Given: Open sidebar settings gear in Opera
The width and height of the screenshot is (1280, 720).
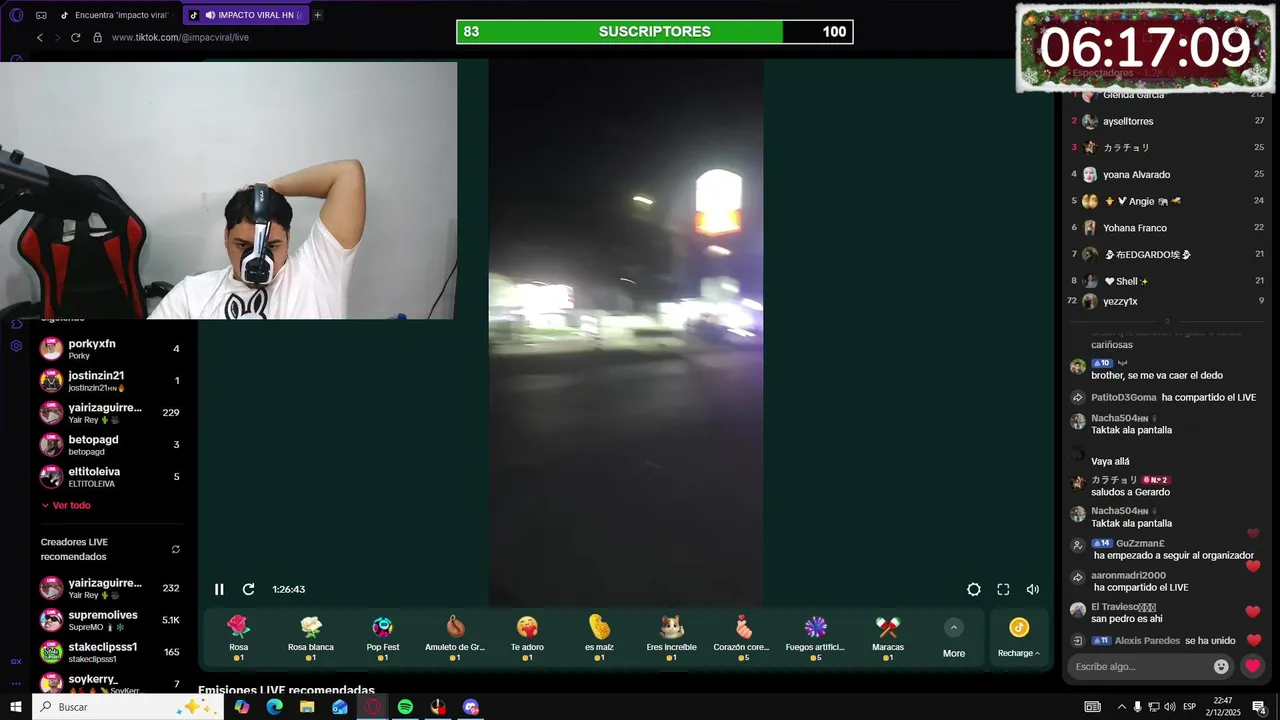Looking at the screenshot, I should click(x=16, y=346).
